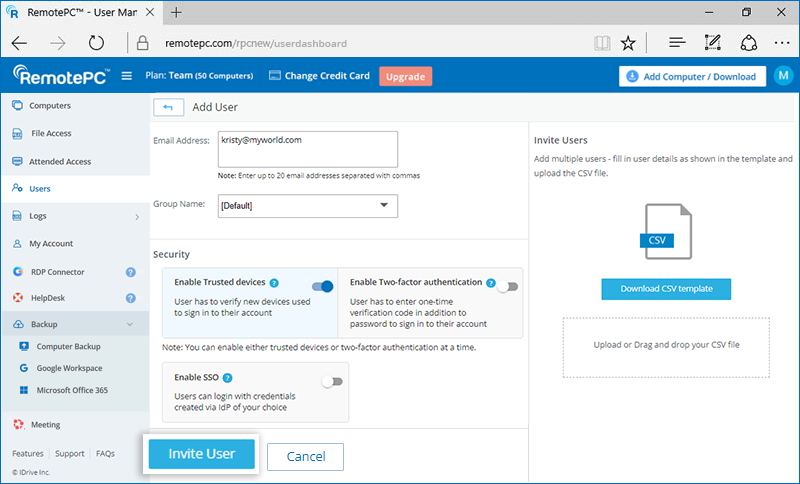Viewport: 800px width, 484px height.
Task: Click the Email Address text field
Action: (308, 150)
